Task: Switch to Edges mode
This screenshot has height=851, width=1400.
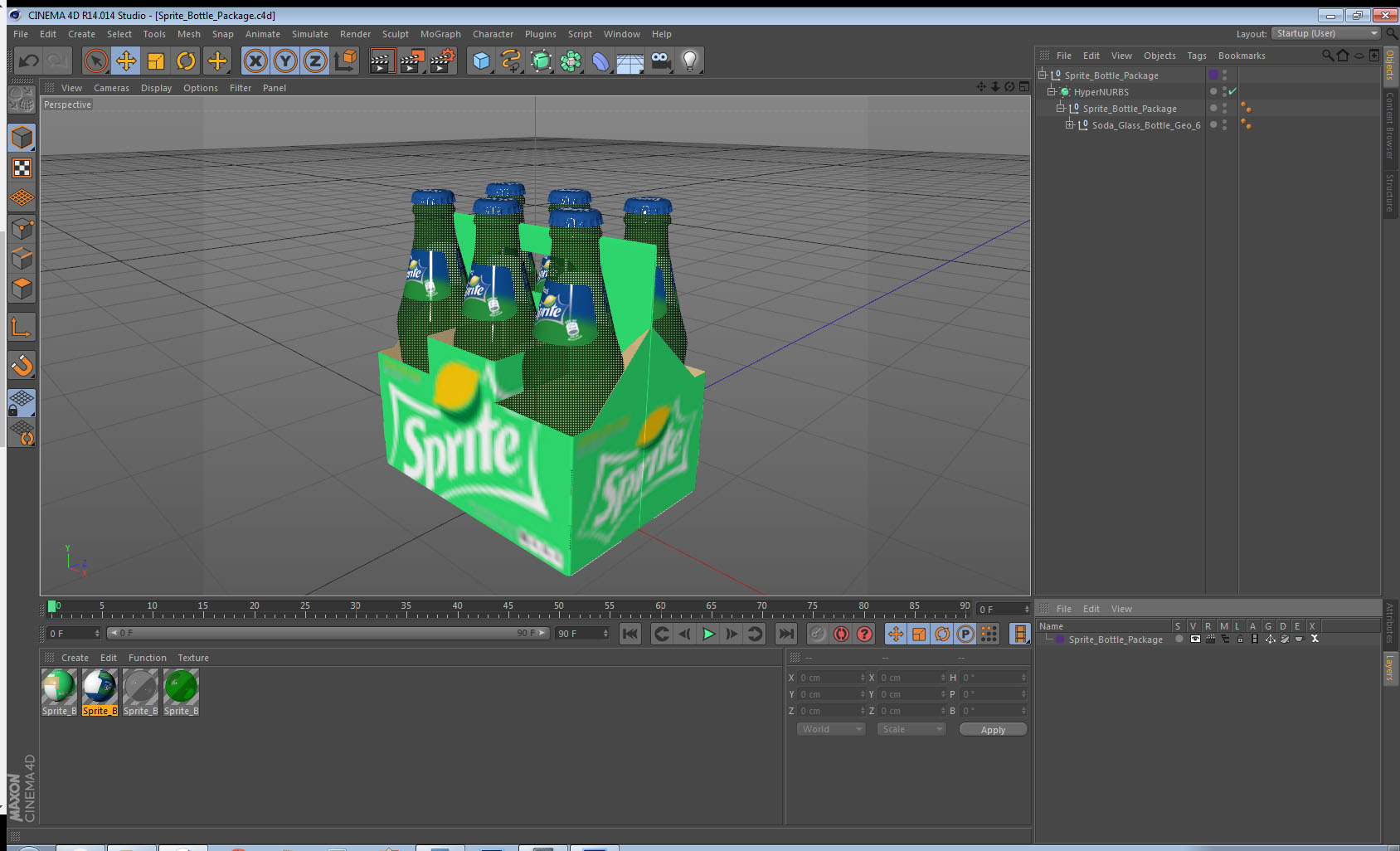Action: coord(22,258)
